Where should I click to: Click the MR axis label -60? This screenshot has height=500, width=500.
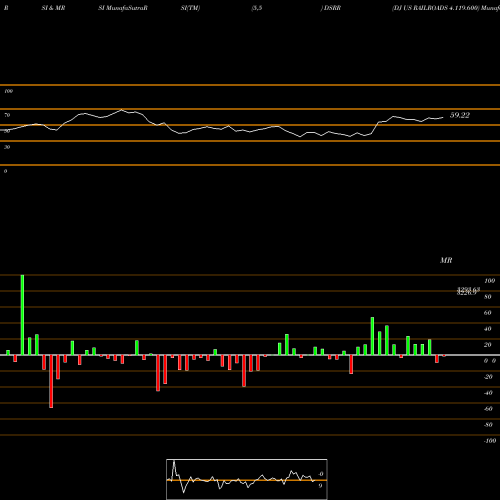tap(488, 409)
